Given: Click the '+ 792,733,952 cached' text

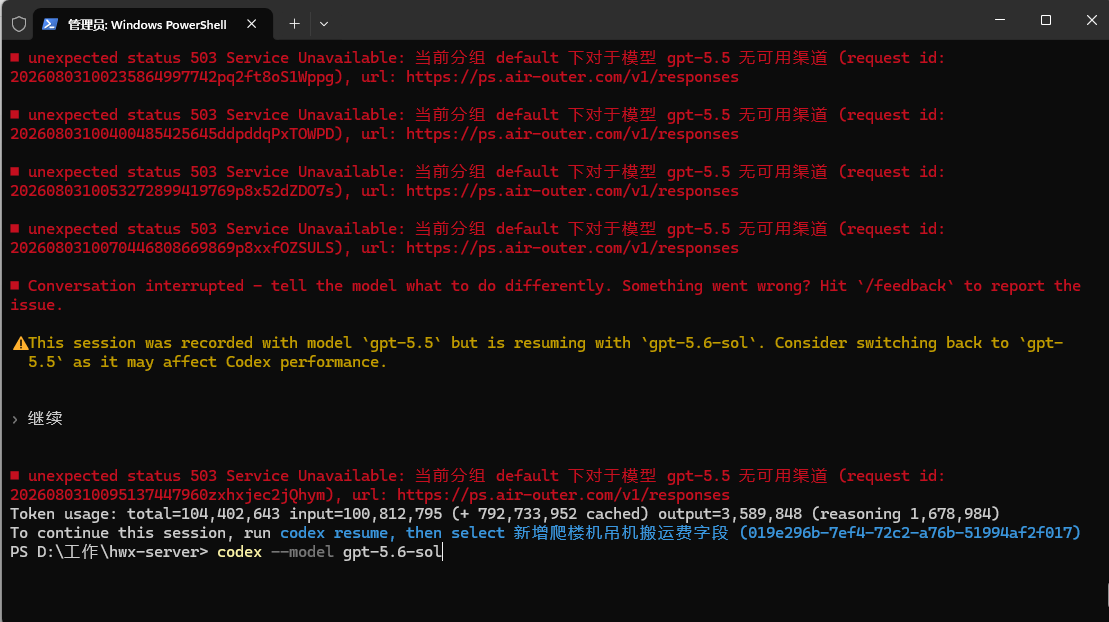Looking at the screenshot, I should pos(550,514).
